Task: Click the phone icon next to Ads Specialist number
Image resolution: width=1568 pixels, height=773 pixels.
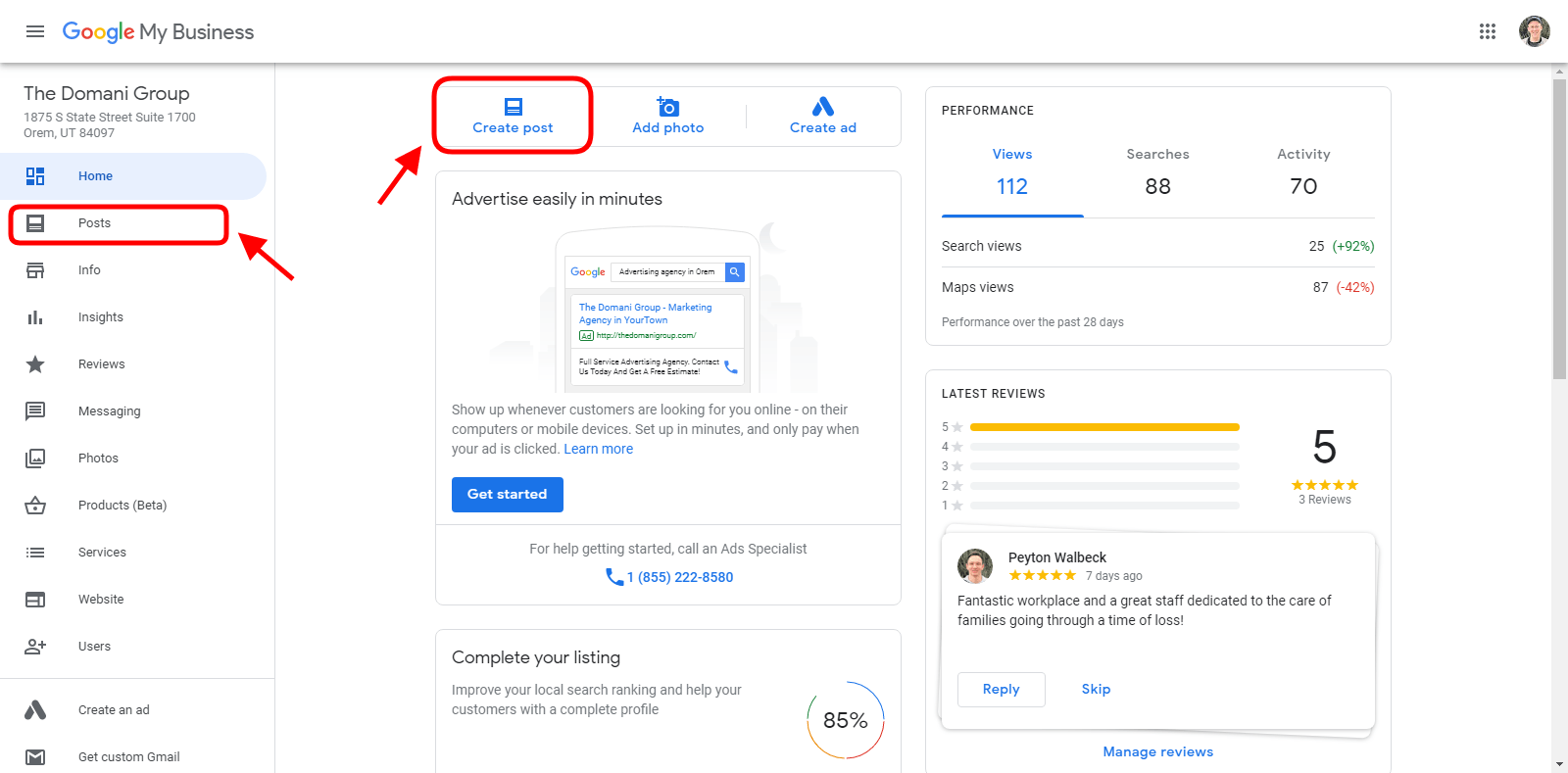Action: coord(614,577)
